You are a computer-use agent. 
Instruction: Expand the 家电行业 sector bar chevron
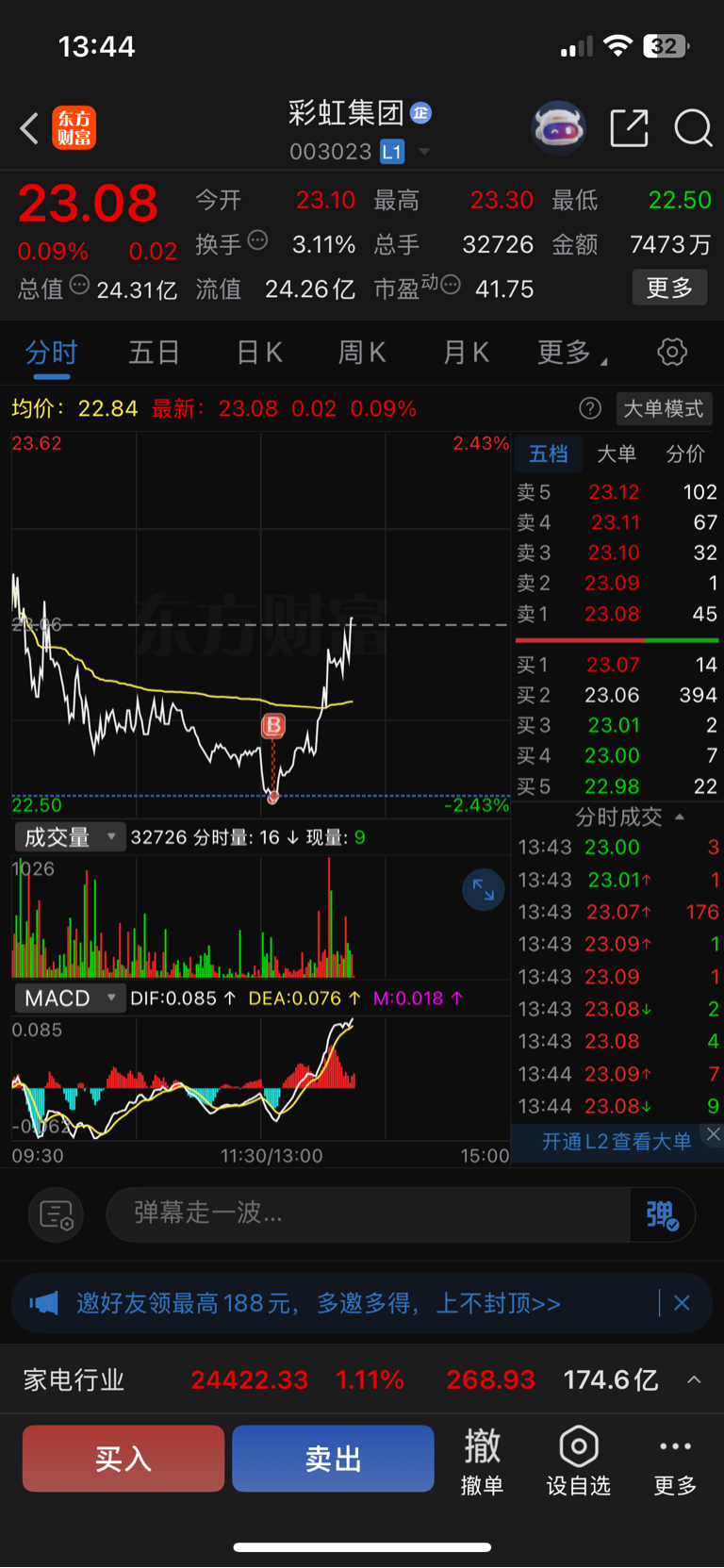694,1380
